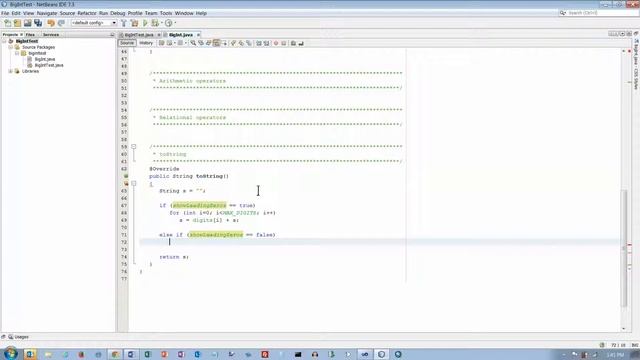Screen dimensions: 640x360
Task: Open the Tools menu
Action: coord(166,13)
